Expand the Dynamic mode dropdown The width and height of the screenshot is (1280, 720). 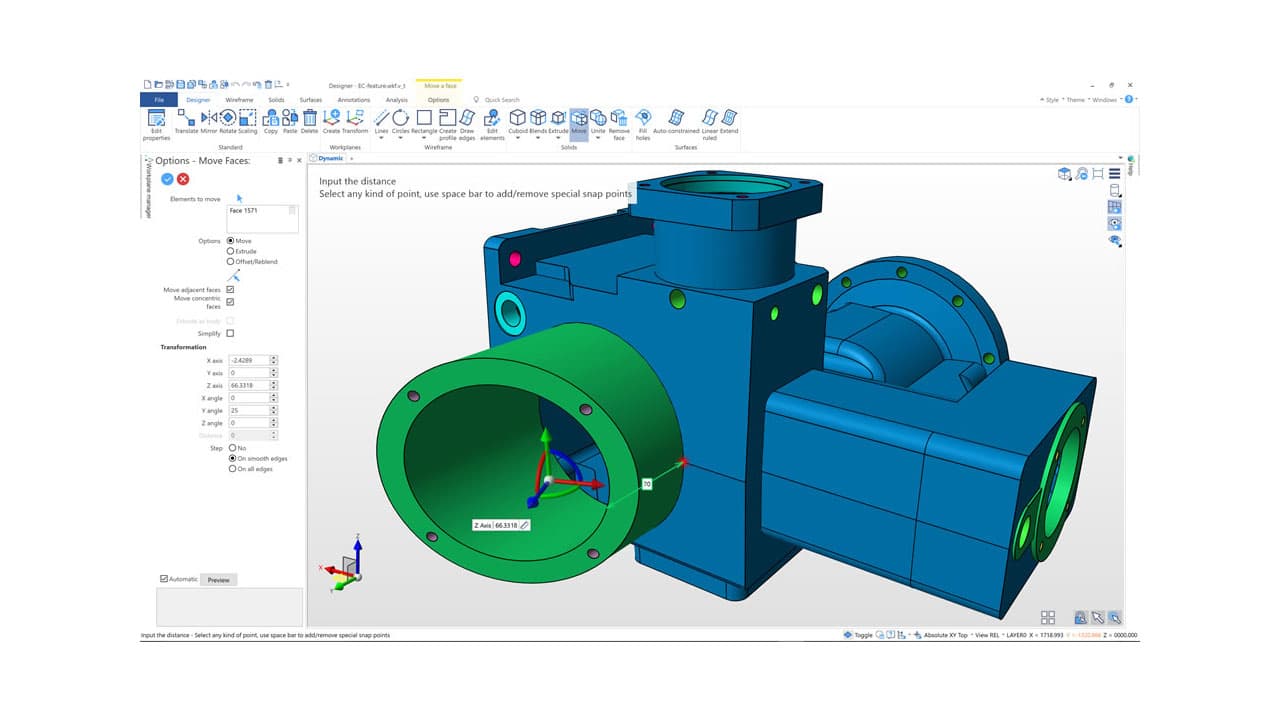(x=351, y=158)
